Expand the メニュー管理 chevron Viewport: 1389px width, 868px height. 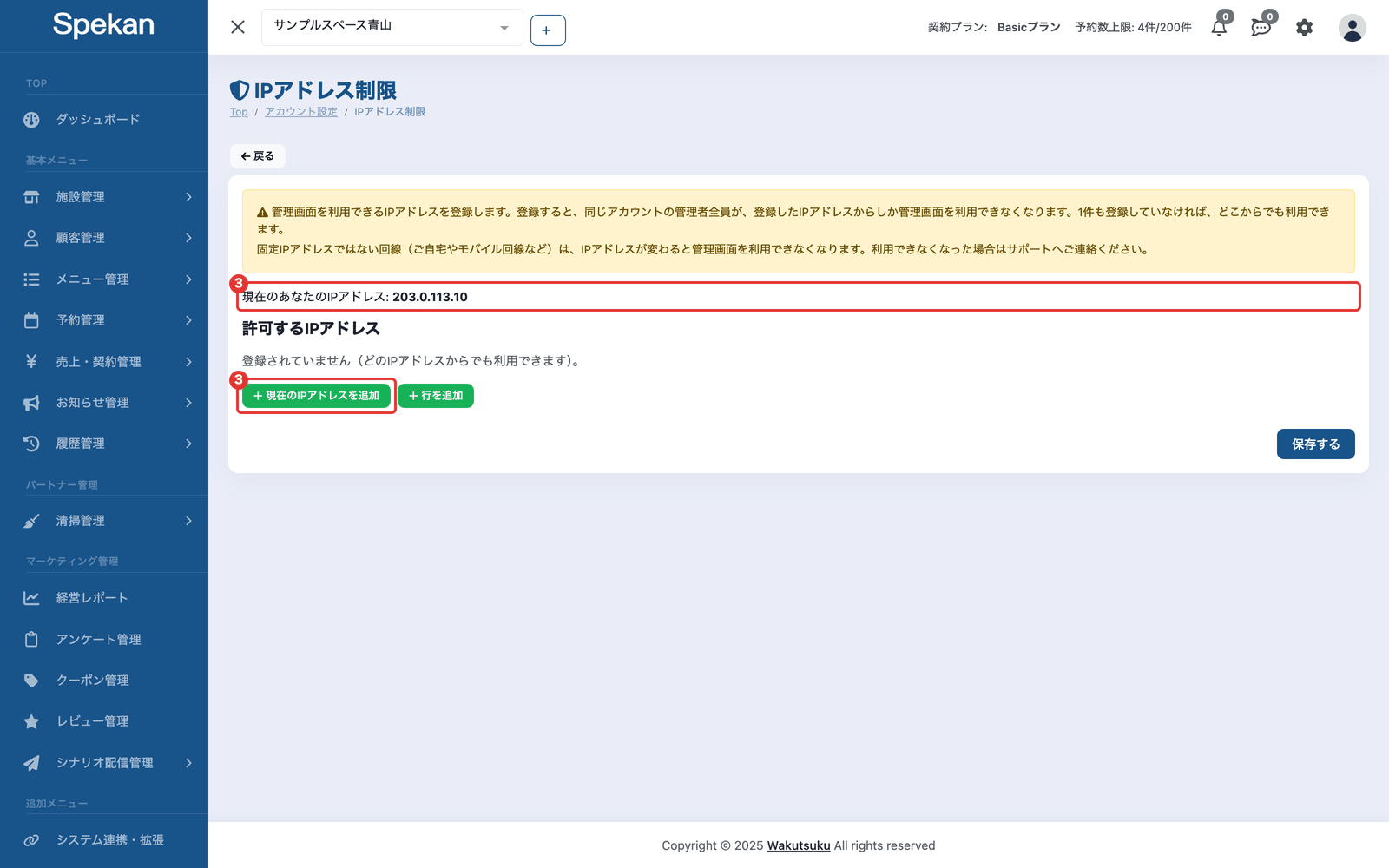pyautogui.click(x=188, y=279)
